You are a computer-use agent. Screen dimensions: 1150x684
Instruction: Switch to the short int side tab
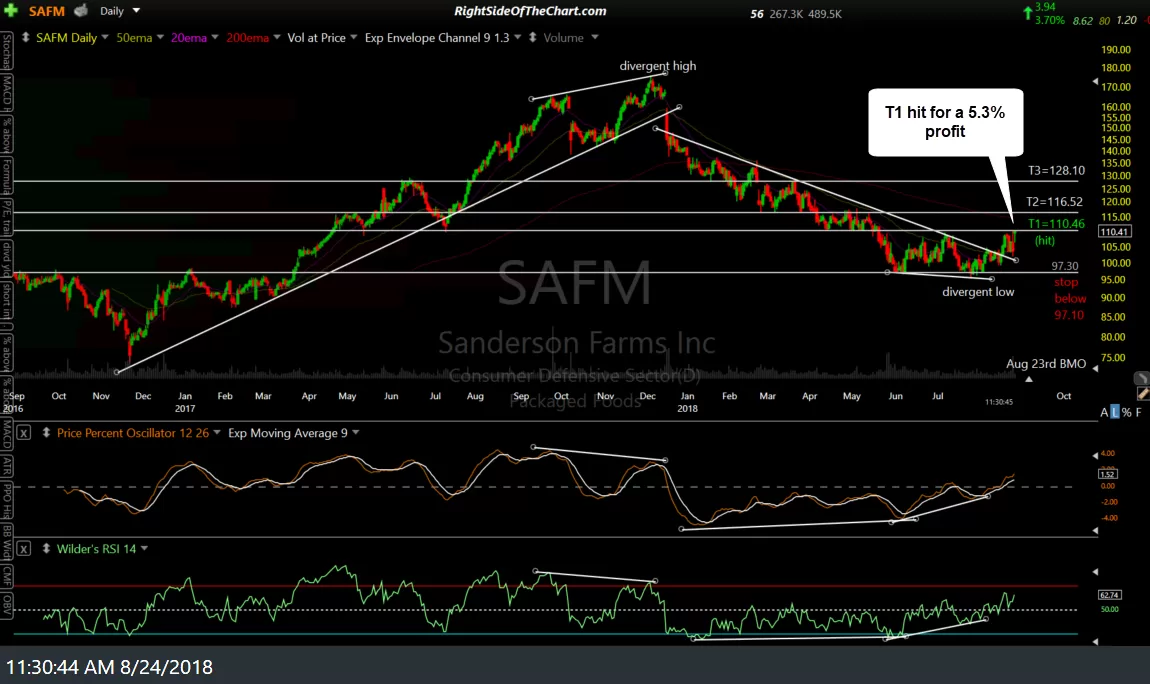tap(7, 301)
